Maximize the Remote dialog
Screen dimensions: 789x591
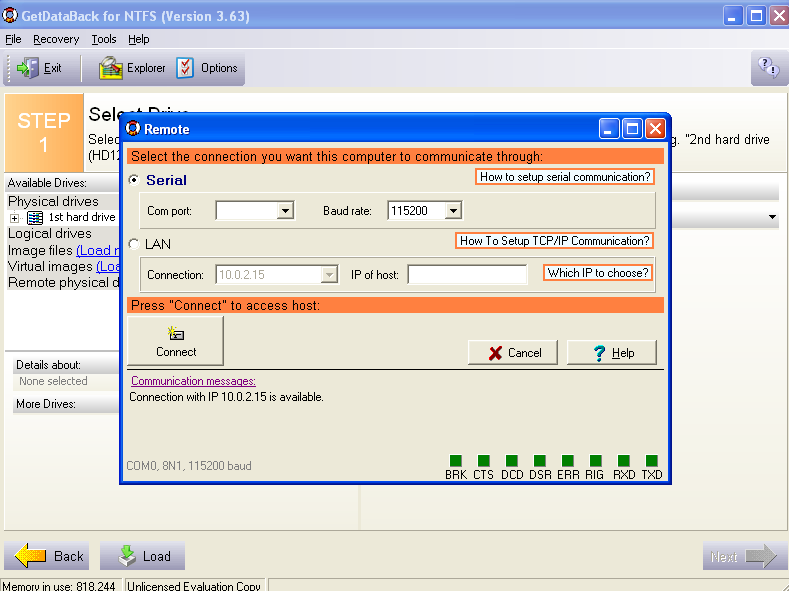point(632,129)
